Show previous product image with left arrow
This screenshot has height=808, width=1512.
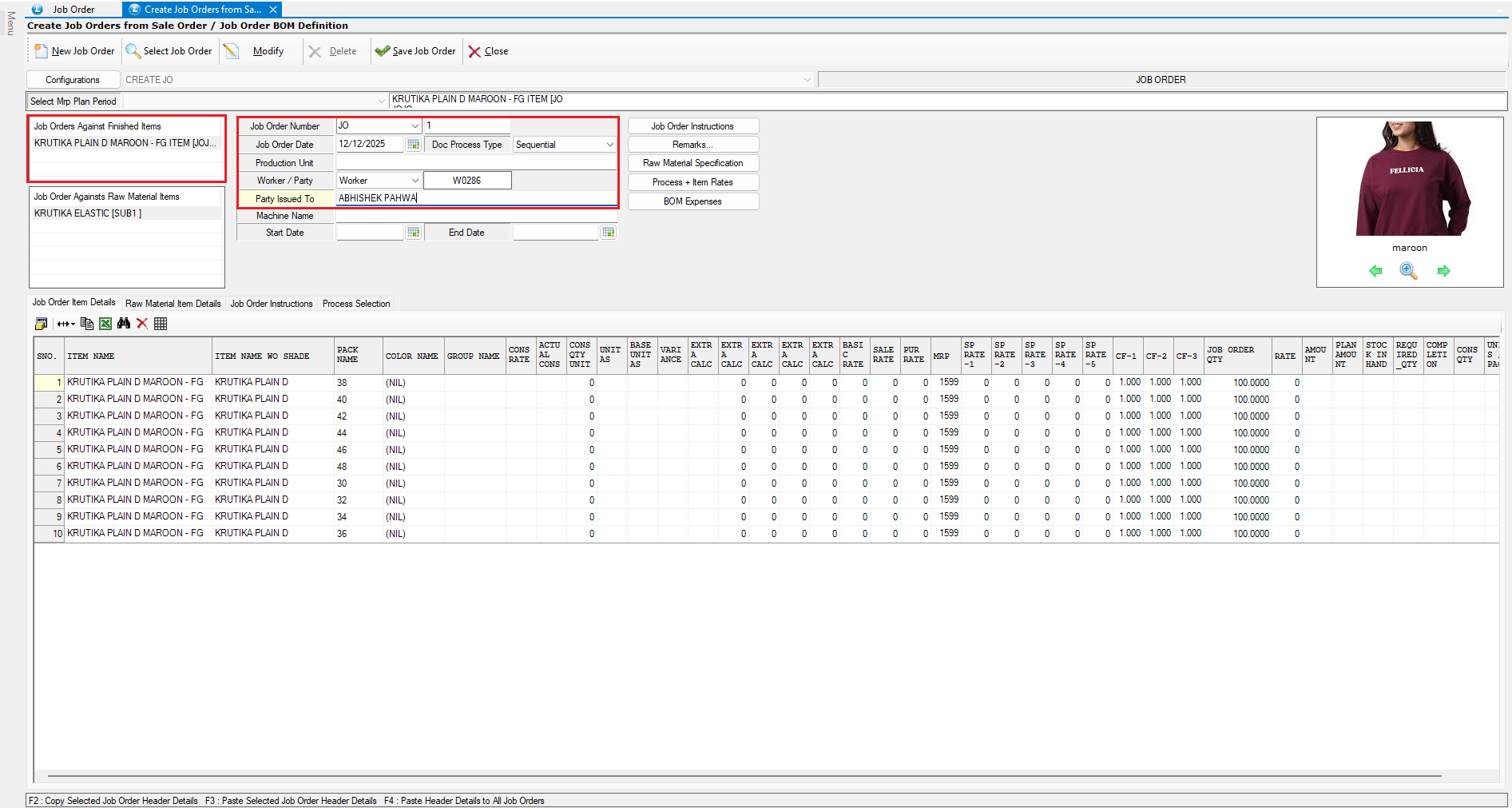(1375, 271)
